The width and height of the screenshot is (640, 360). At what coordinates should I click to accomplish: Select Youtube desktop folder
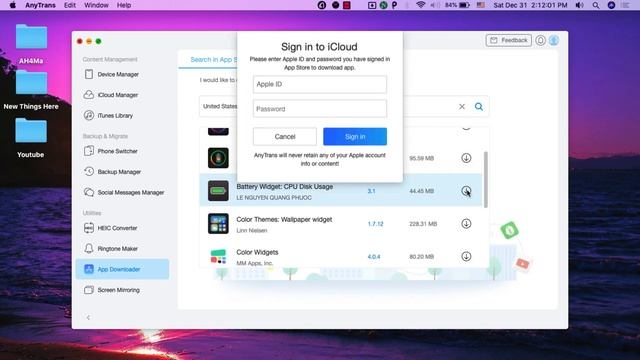tap(31, 138)
